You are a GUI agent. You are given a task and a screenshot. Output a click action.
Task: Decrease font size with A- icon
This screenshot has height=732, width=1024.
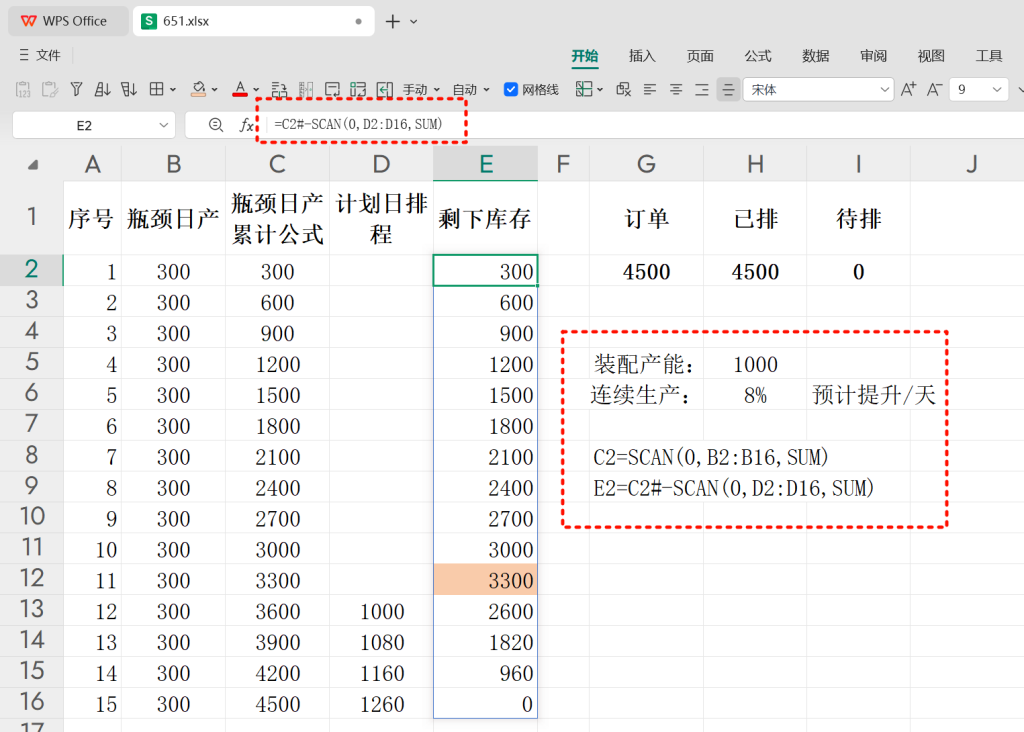tap(935, 89)
